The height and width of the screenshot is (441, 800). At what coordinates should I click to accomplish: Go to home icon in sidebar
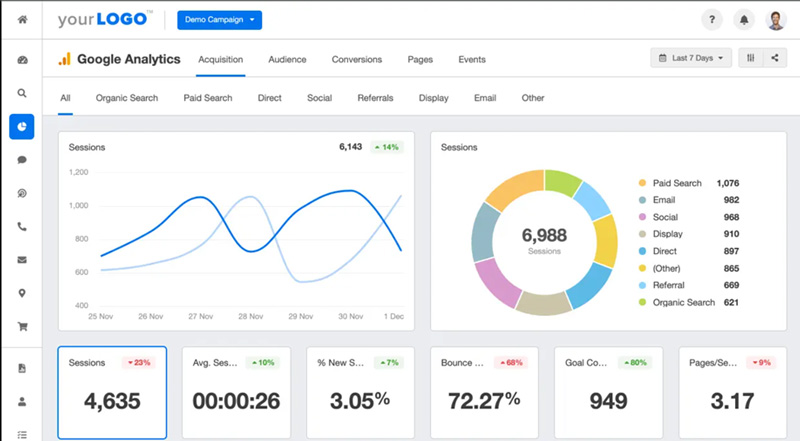click(22, 20)
